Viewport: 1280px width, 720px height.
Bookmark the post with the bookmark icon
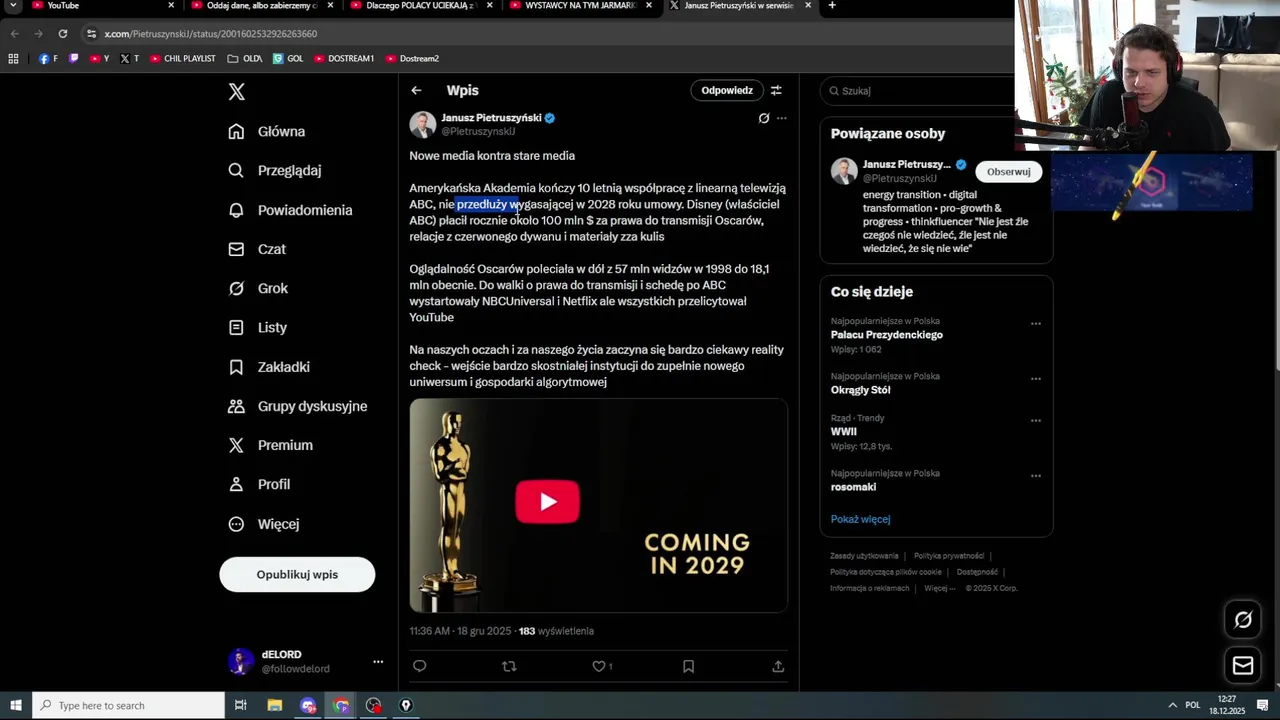[x=688, y=666]
